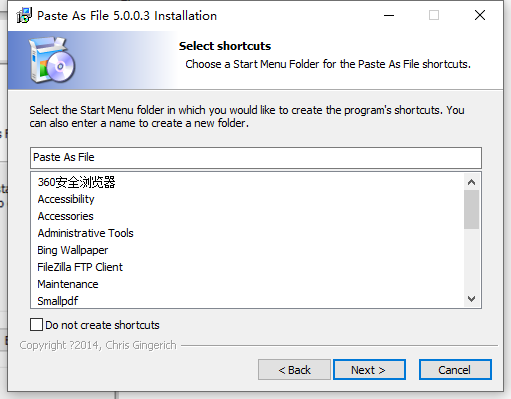Enable Do not create shortcuts checkbox
Image resolution: width=511 pixels, height=399 pixels.
36,325
